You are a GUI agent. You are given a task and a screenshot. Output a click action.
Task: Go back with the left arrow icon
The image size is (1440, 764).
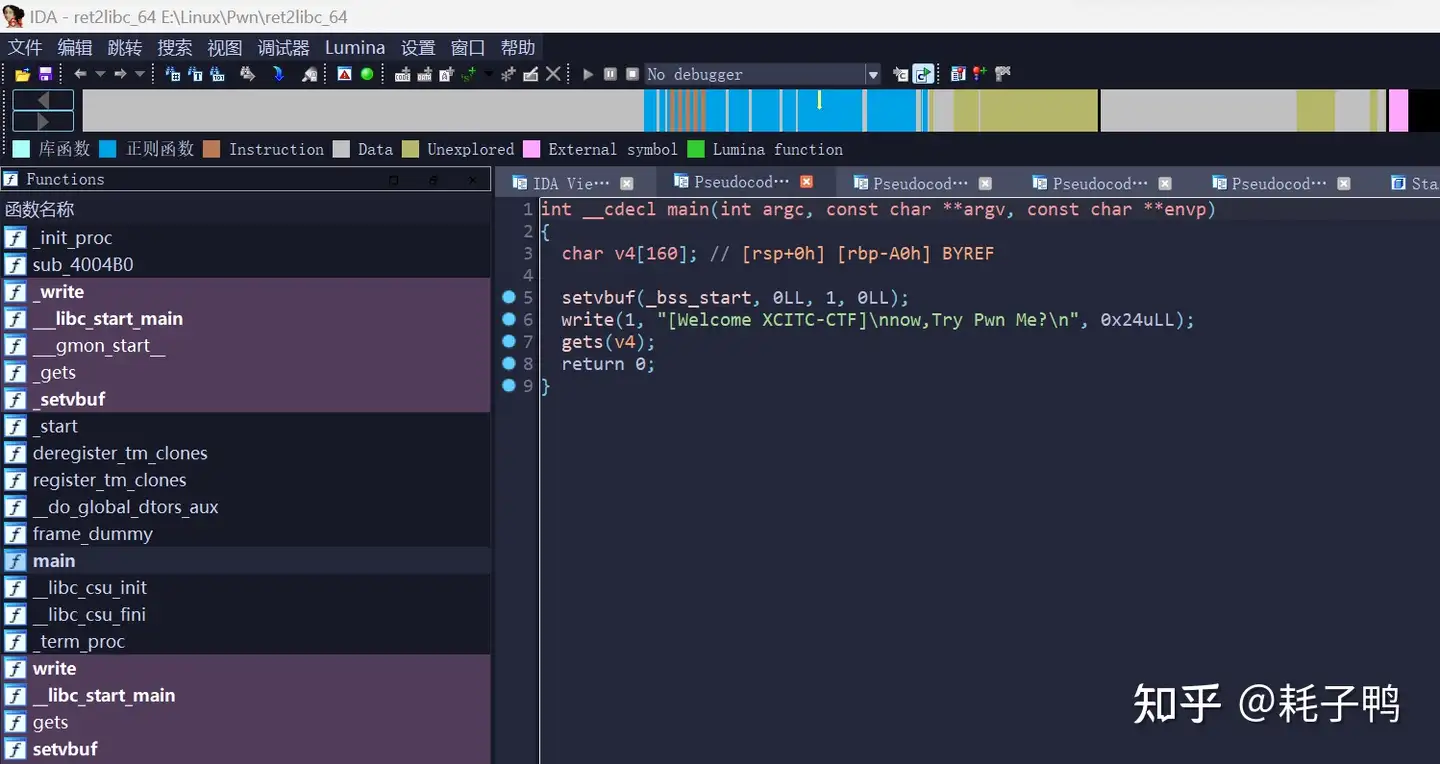click(80, 74)
